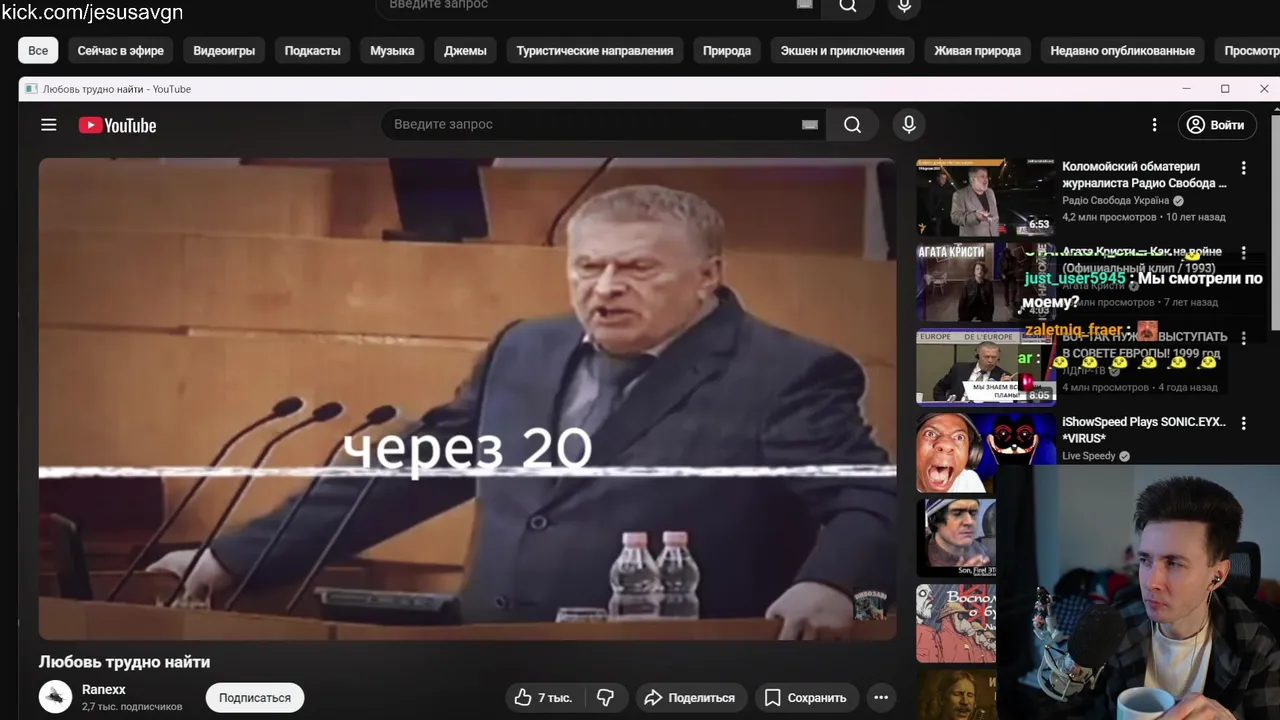This screenshot has width=1280, height=720.
Task: Click the 2,7 тыс. подписчиков text
Action: tap(132, 707)
